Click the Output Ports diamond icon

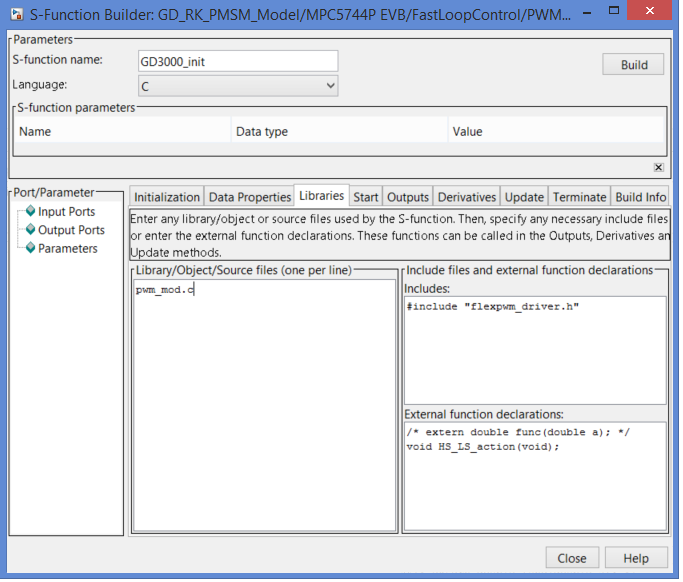point(30,230)
